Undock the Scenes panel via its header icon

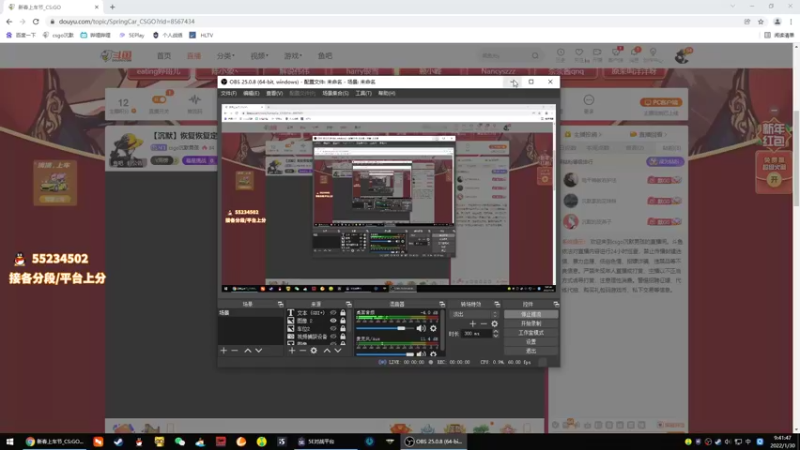[280, 304]
